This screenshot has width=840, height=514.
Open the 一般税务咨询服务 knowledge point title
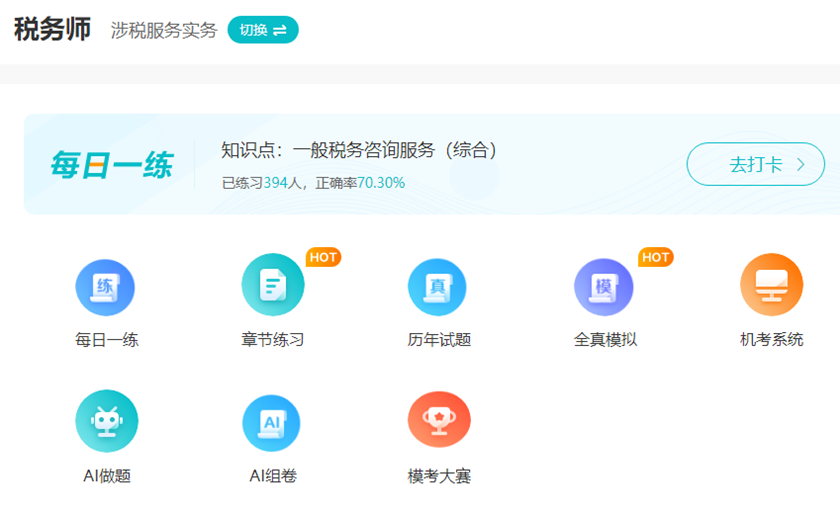[359, 151]
